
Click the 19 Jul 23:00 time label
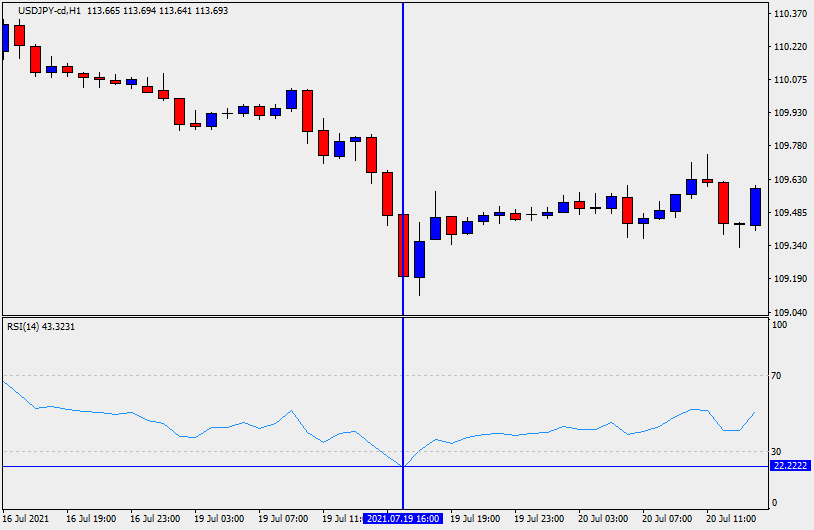[x=540, y=519]
